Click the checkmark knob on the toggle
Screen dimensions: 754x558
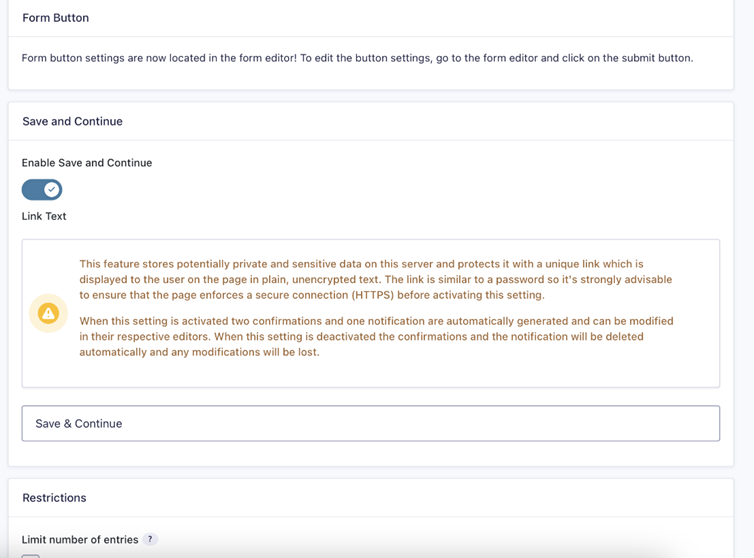[51, 190]
